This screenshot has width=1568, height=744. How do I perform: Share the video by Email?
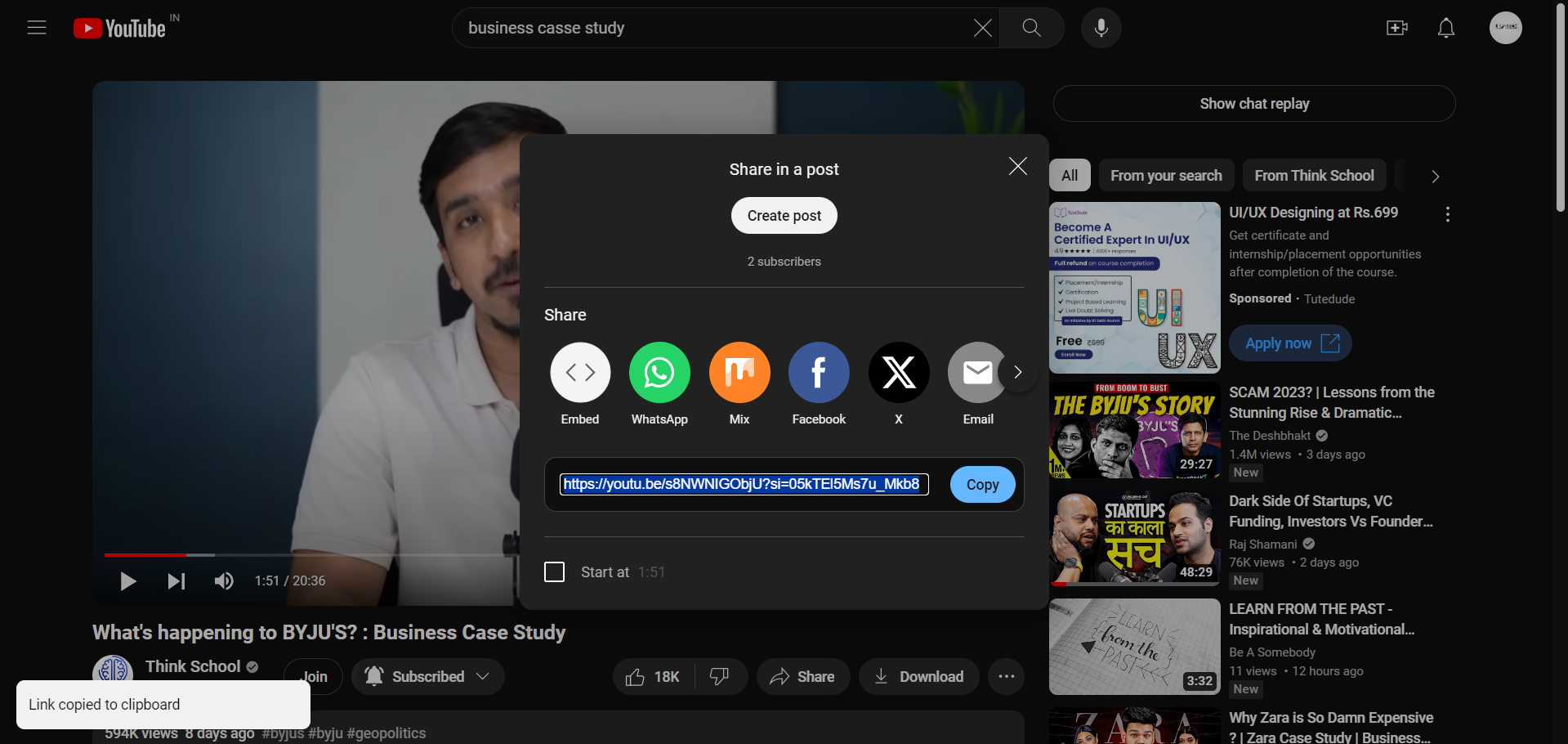pyautogui.click(x=977, y=372)
